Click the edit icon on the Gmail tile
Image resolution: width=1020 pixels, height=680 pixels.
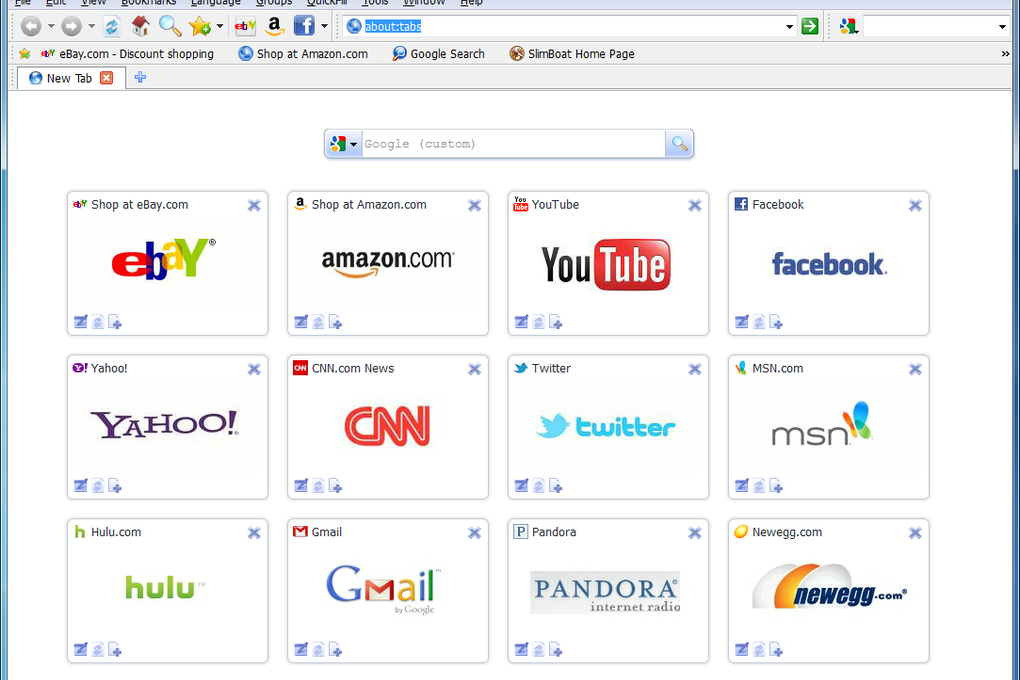(301, 650)
